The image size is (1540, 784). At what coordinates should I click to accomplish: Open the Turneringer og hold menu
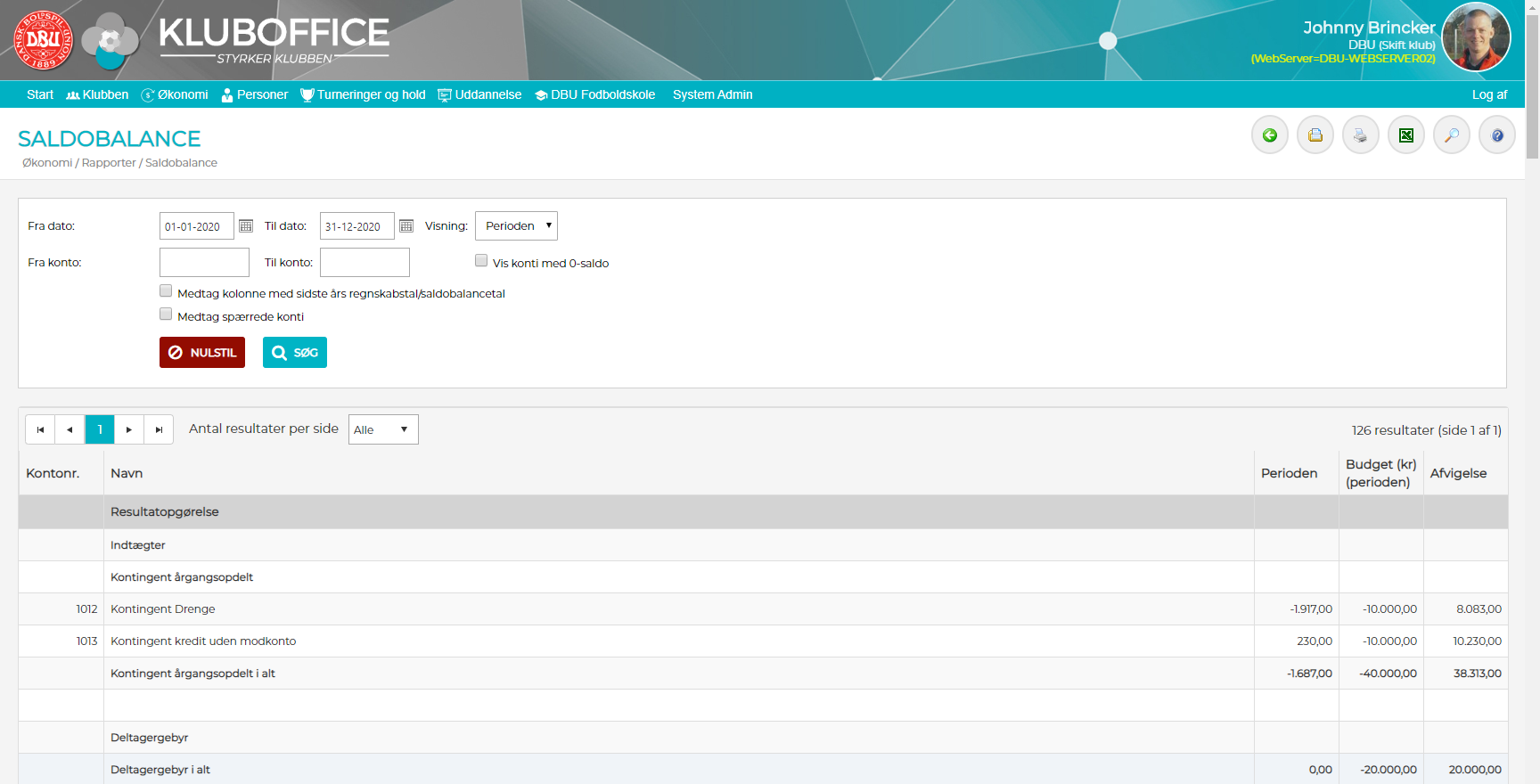[x=363, y=94]
